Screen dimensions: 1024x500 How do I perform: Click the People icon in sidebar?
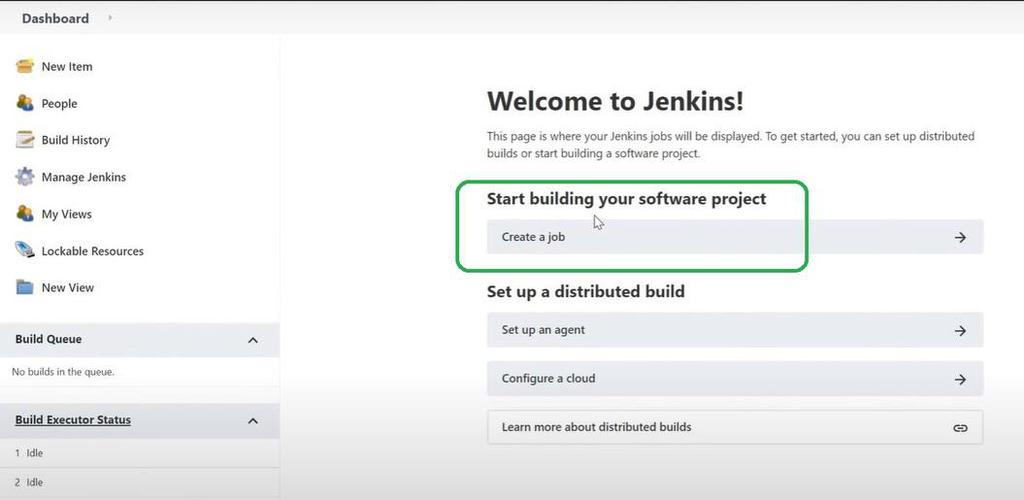click(x=25, y=103)
